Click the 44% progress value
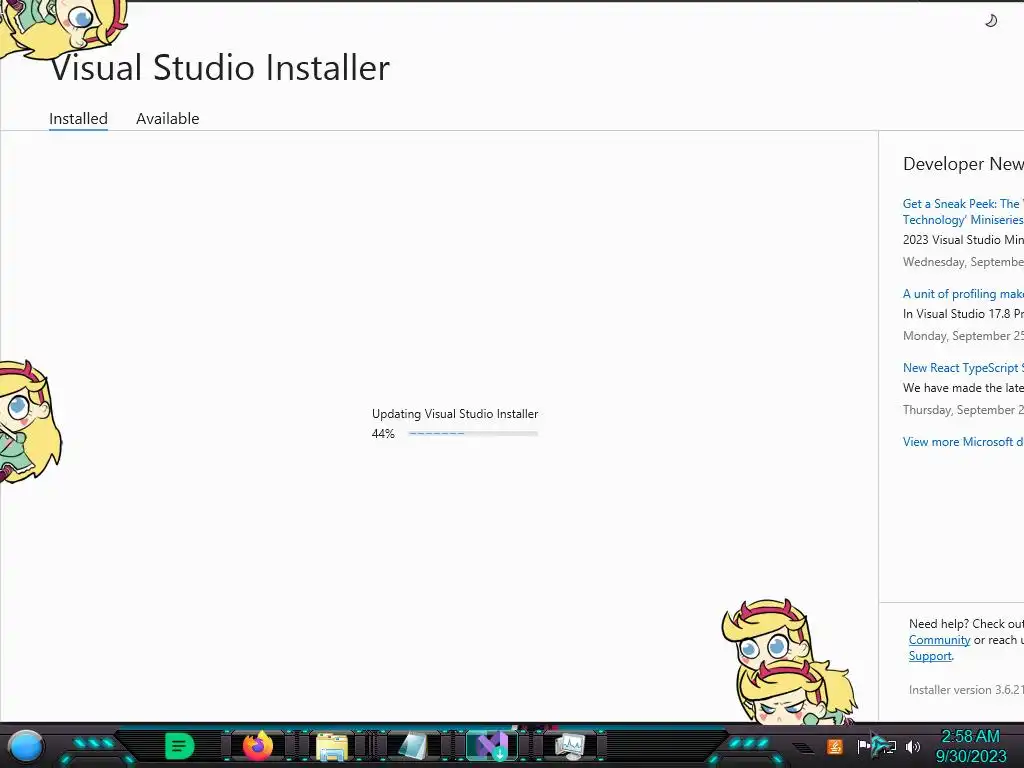The width and height of the screenshot is (1024, 768). (383, 434)
